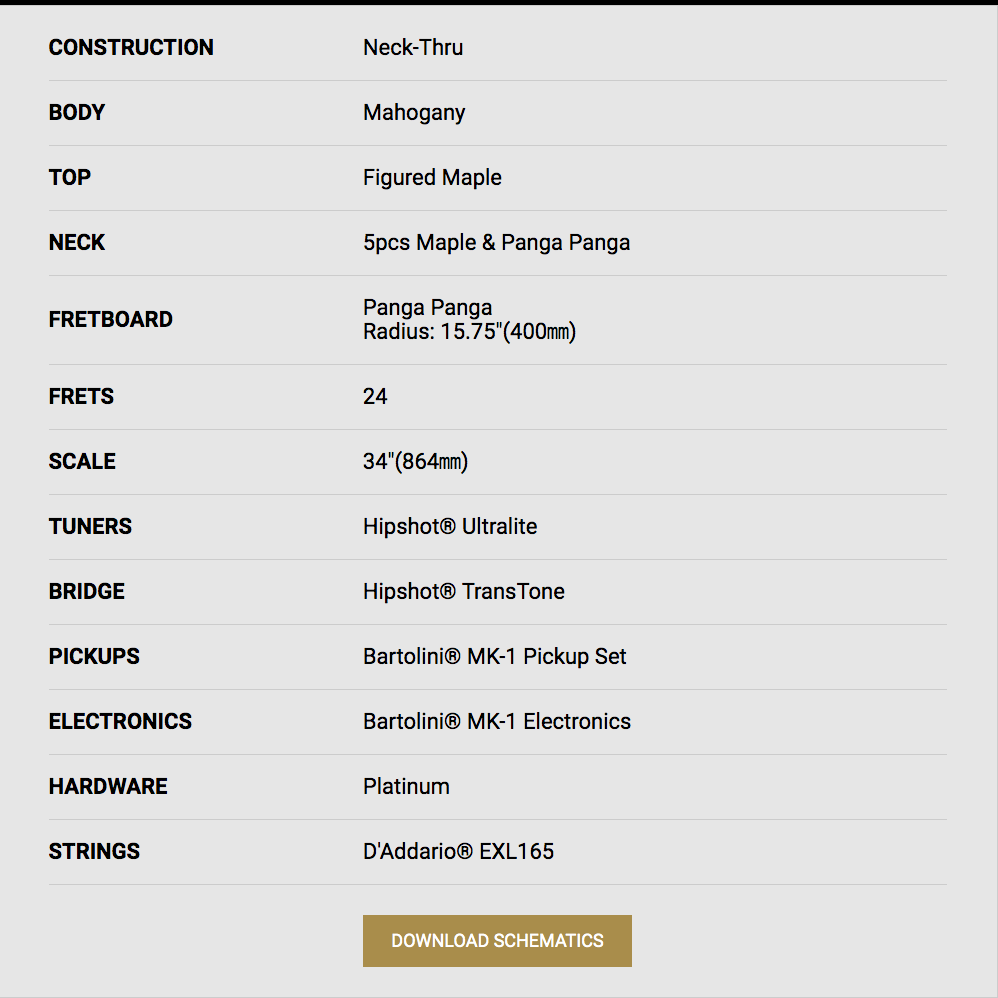Viewport: 998px width, 998px height.
Task: Click the 24 frets value
Action: tap(375, 397)
